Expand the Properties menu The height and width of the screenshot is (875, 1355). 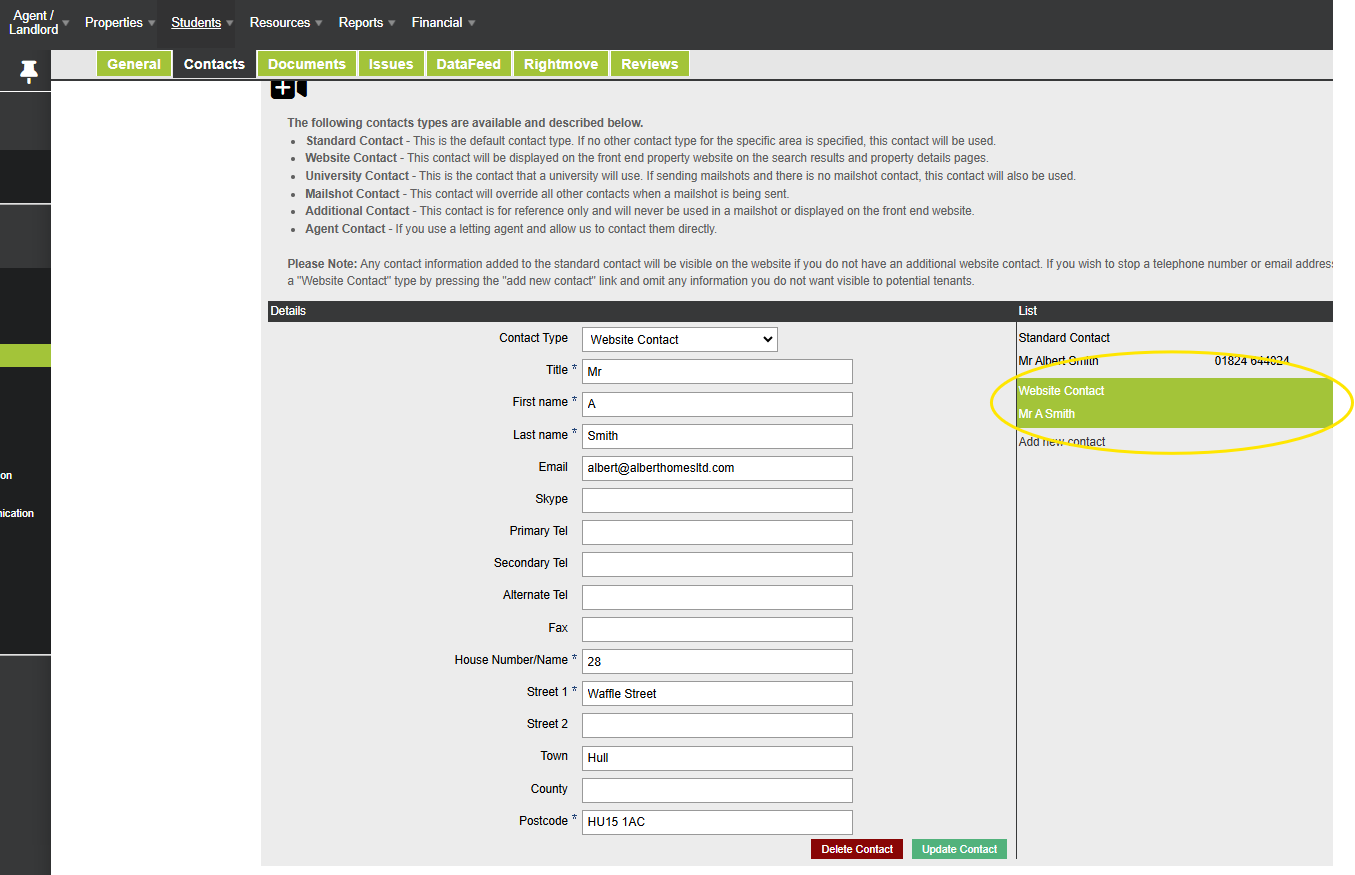[x=119, y=23]
